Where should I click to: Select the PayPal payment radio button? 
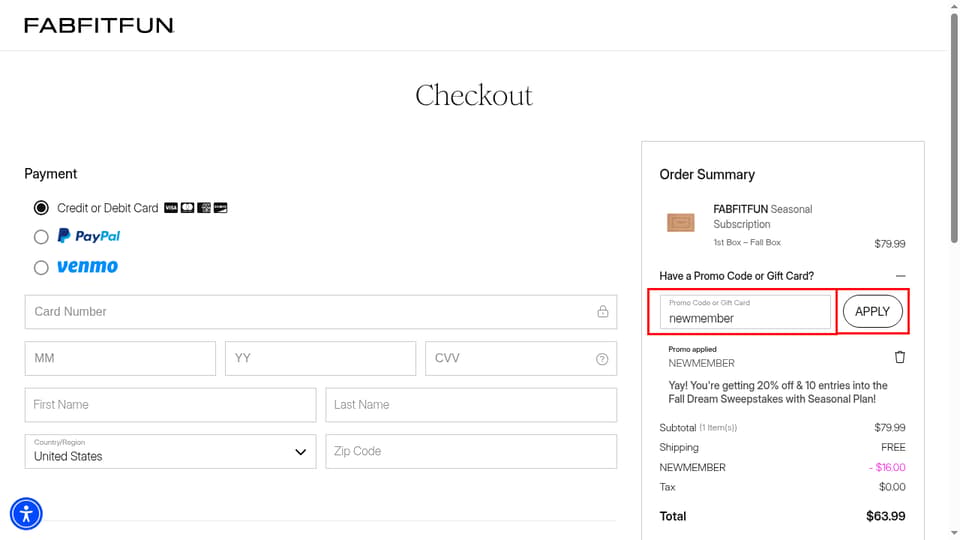(x=41, y=237)
